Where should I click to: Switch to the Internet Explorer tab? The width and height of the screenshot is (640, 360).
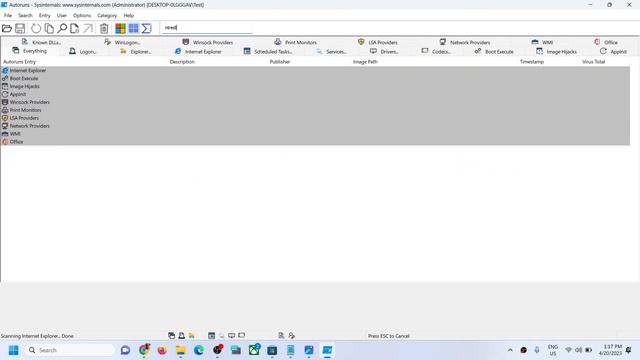198,51
